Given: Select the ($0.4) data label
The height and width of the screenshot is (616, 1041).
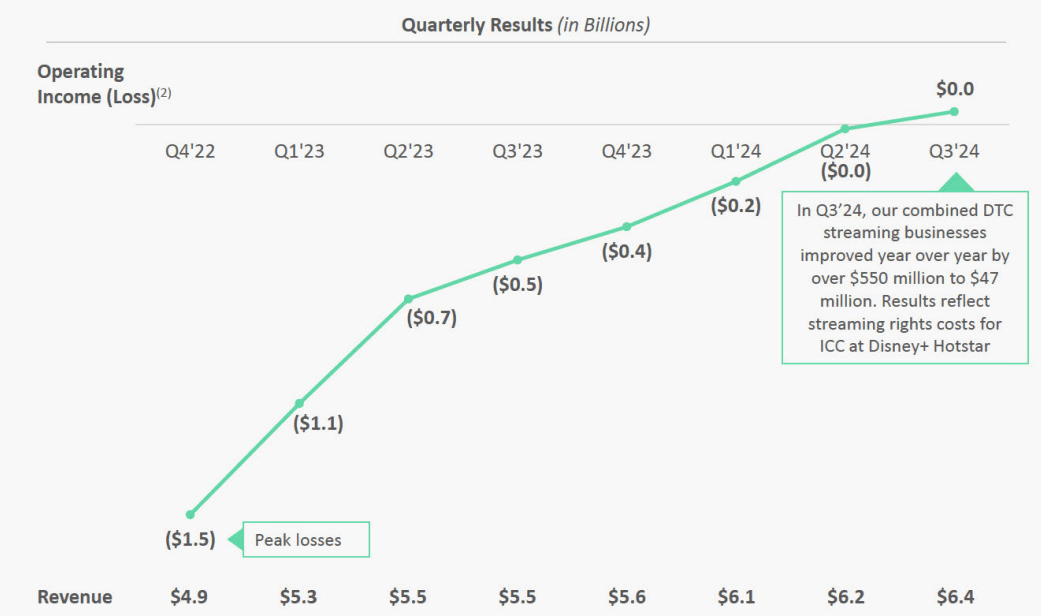Looking at the screenshot, I should [626, 252].
